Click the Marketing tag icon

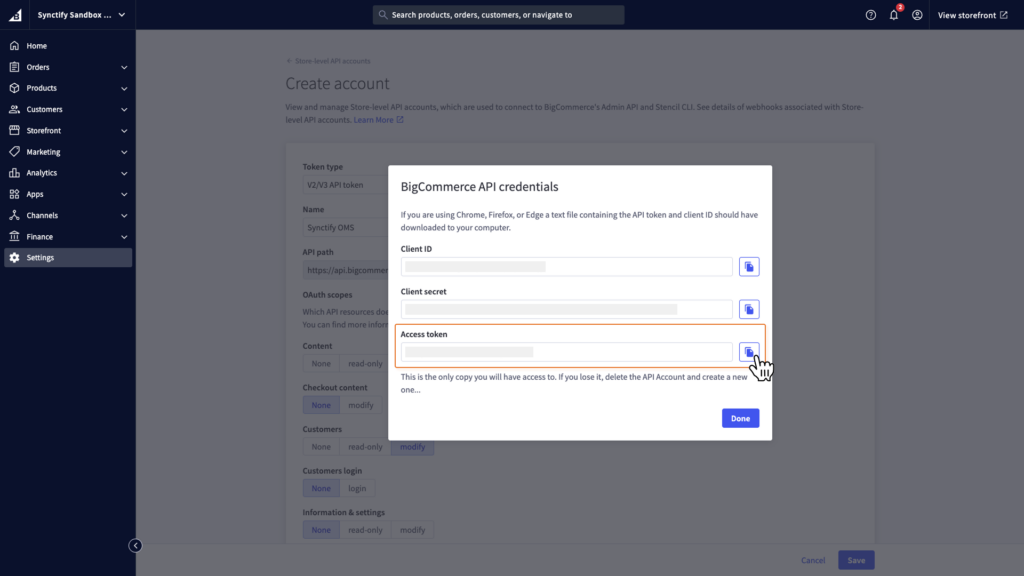pos(14,152)
